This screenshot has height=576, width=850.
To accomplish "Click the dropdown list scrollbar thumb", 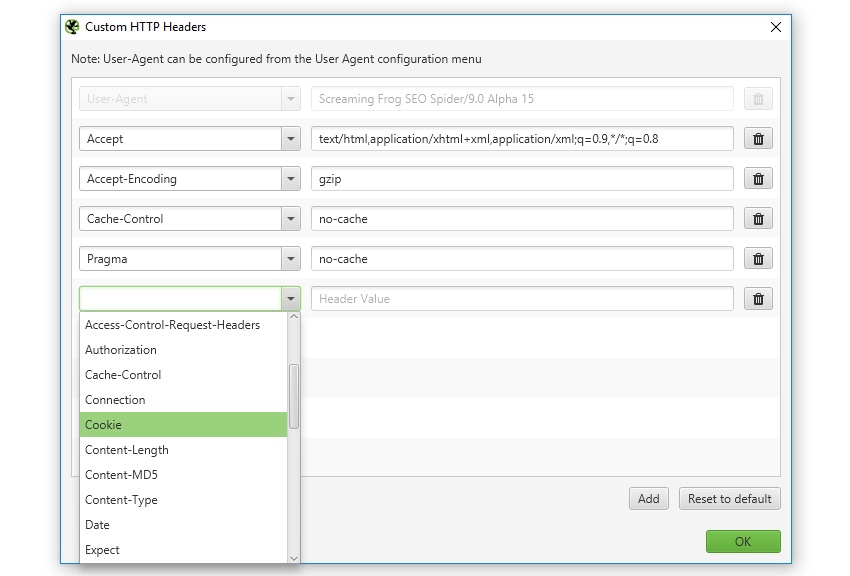I will (x=294, y=395).
